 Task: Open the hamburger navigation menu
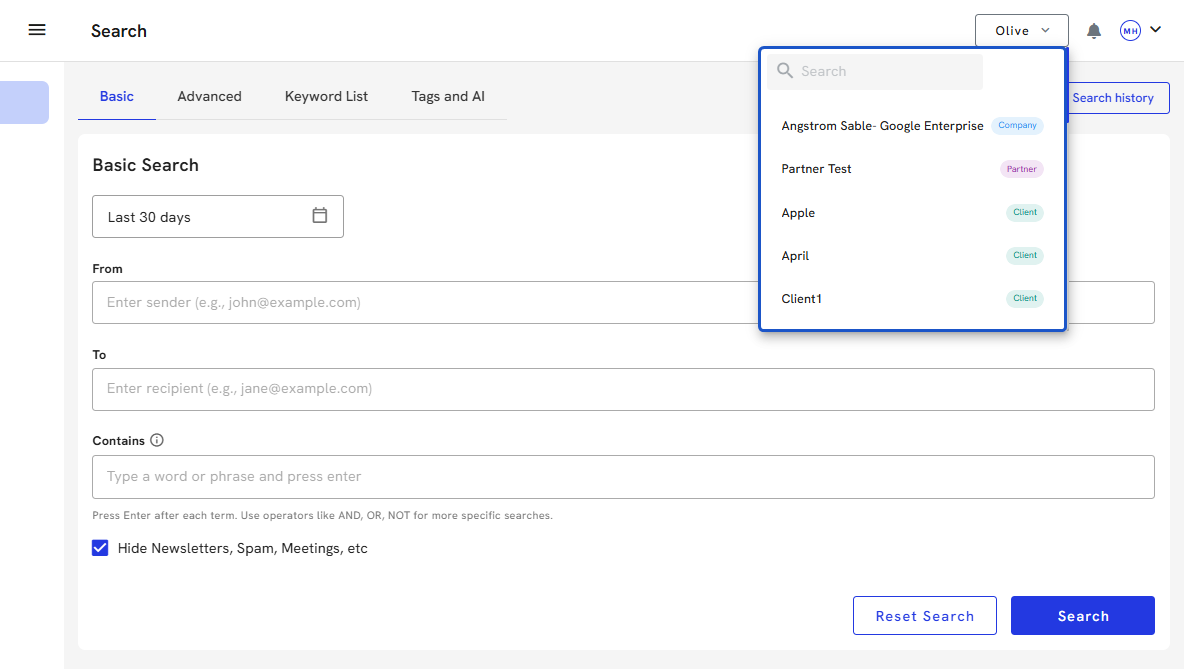tap(37, 30)
